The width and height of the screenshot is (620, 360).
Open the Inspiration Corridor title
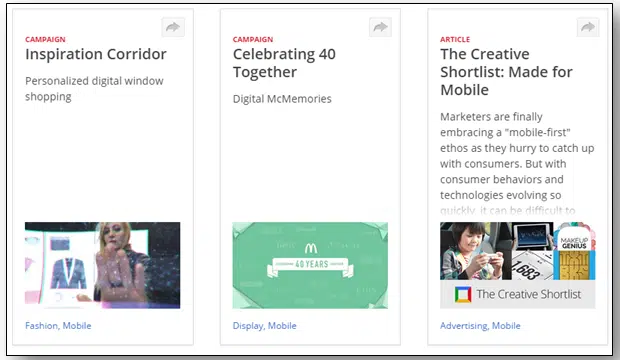click(96, 54)
